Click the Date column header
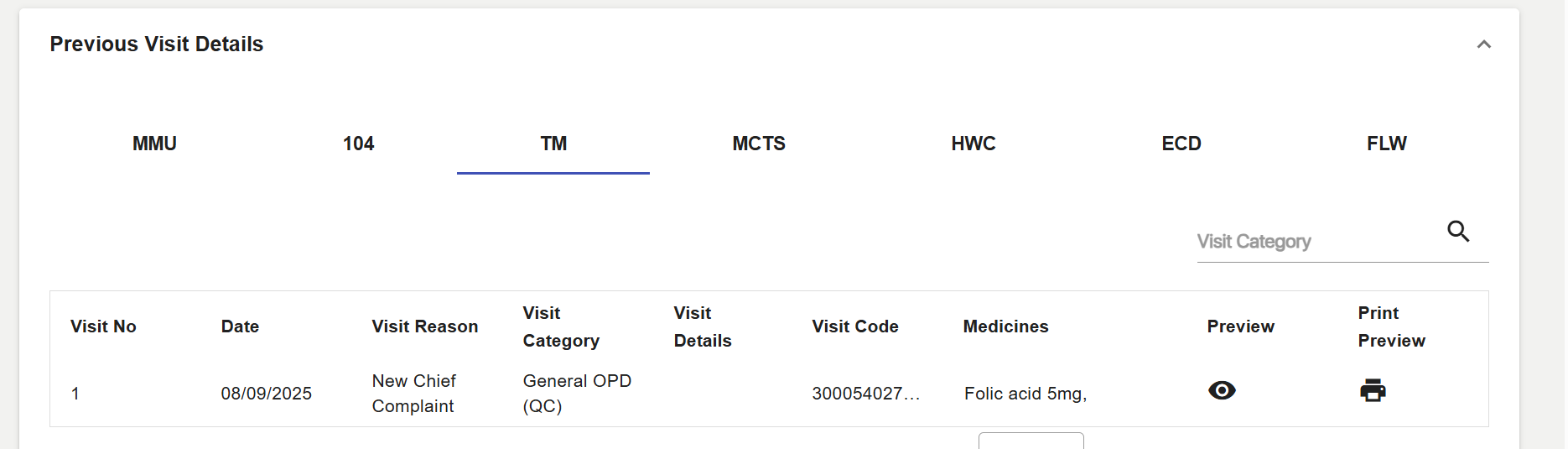Image resolution: width=1568 pixels, height=449 pixels. [240, 326]
